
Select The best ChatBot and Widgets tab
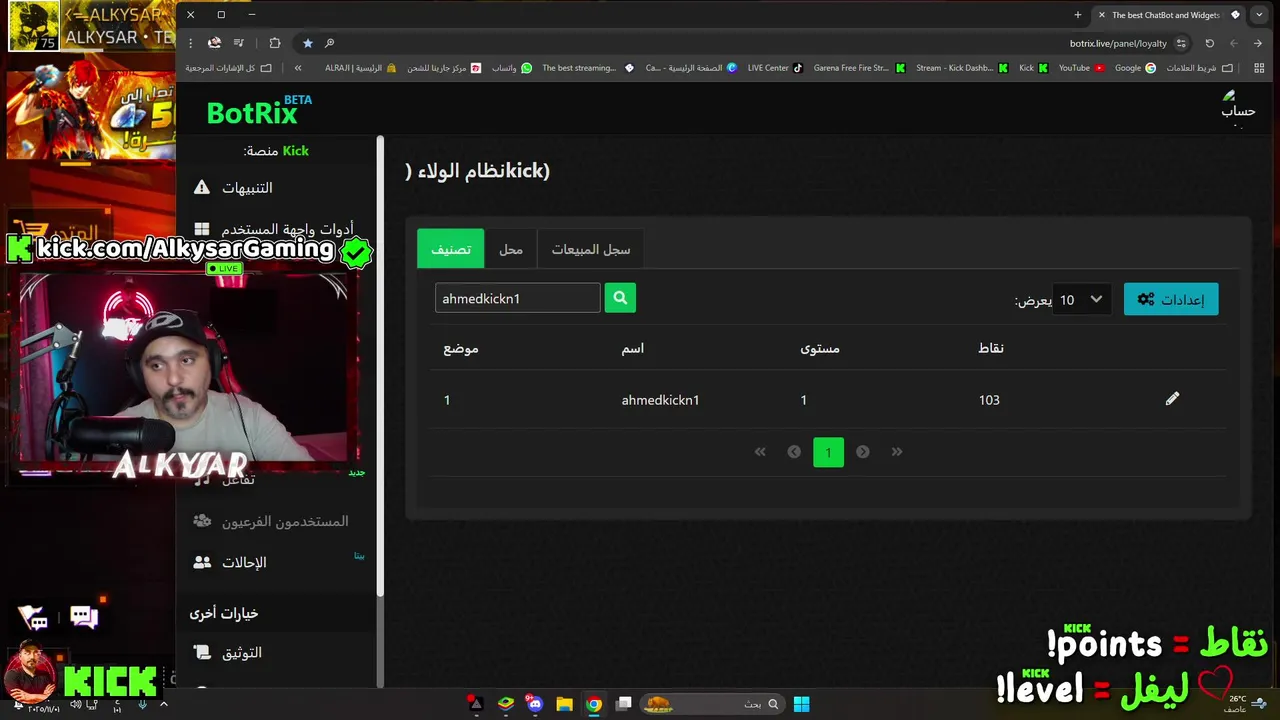pos(1167,15)
